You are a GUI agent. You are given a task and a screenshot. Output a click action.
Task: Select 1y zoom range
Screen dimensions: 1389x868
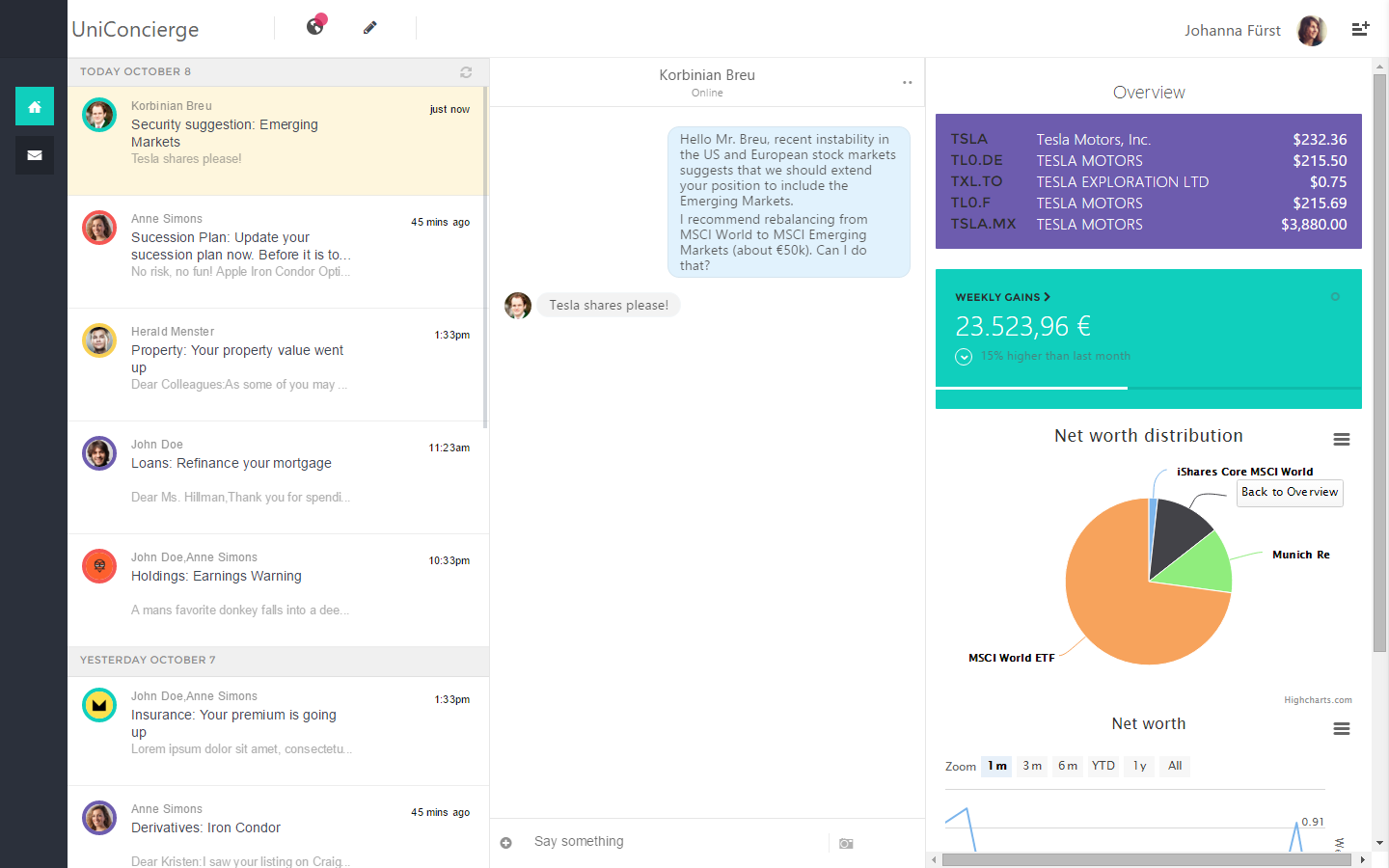pyautogui.click(x=1139, y=766)
